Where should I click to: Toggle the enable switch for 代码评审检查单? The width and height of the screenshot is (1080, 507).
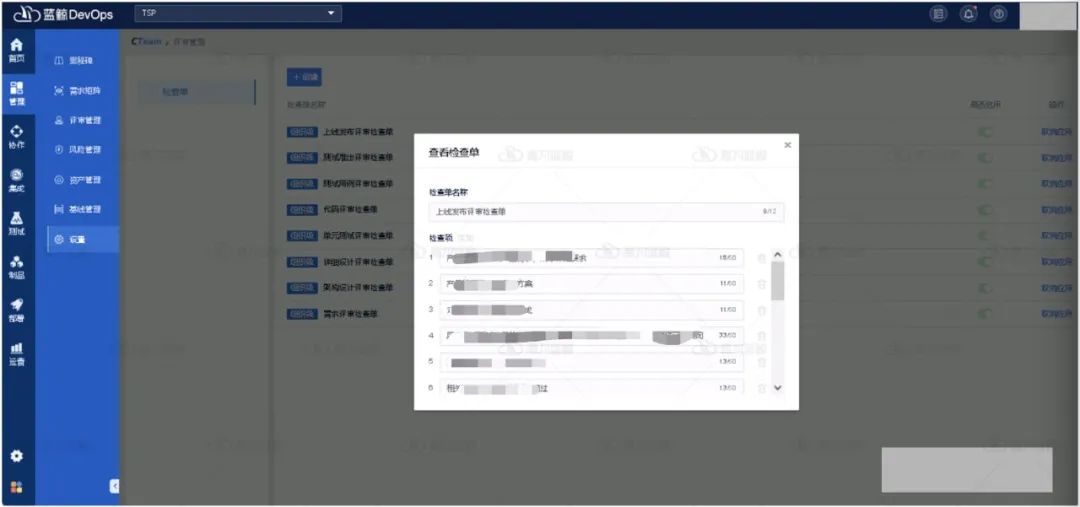click(x=986, y=209)
